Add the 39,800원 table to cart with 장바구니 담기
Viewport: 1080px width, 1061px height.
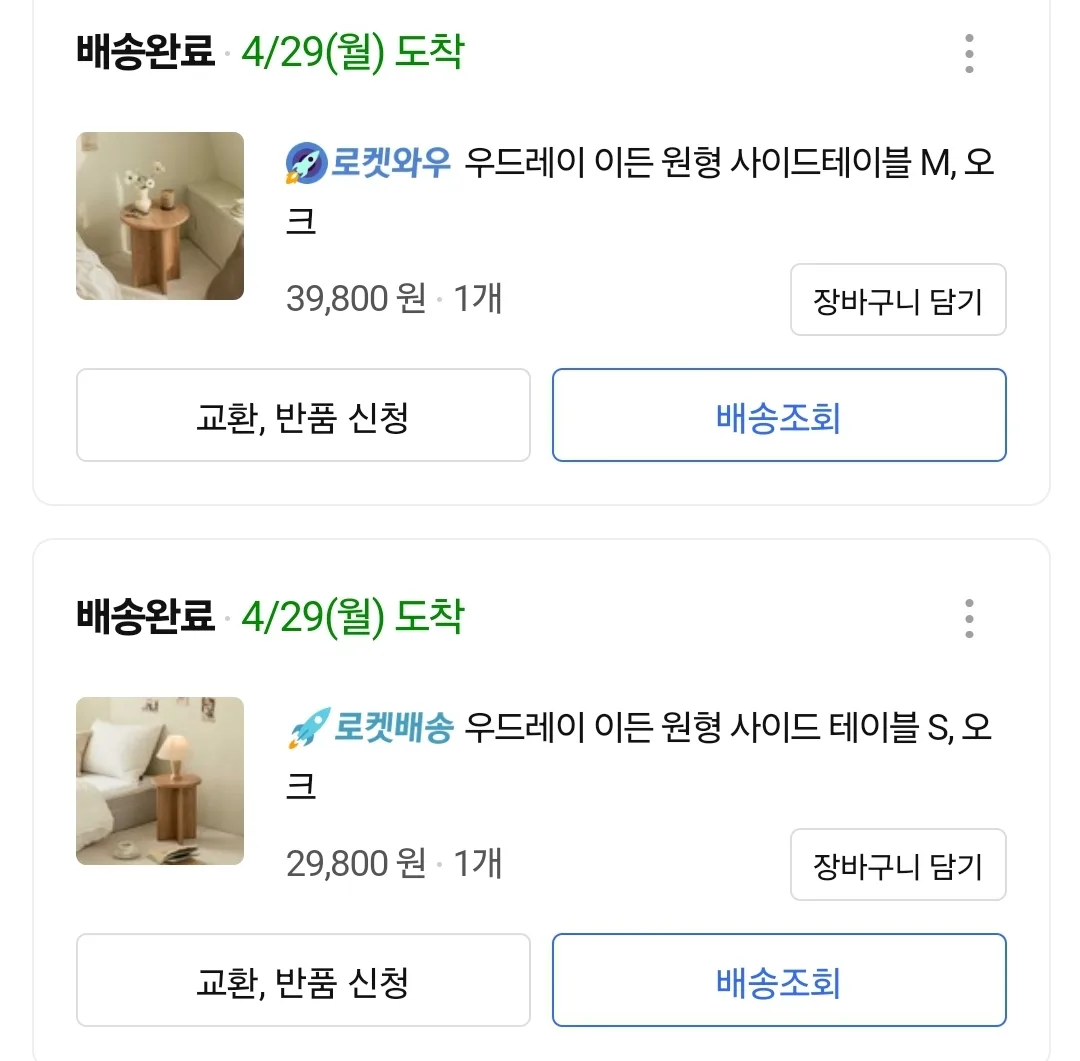click(x=898, y=300)
